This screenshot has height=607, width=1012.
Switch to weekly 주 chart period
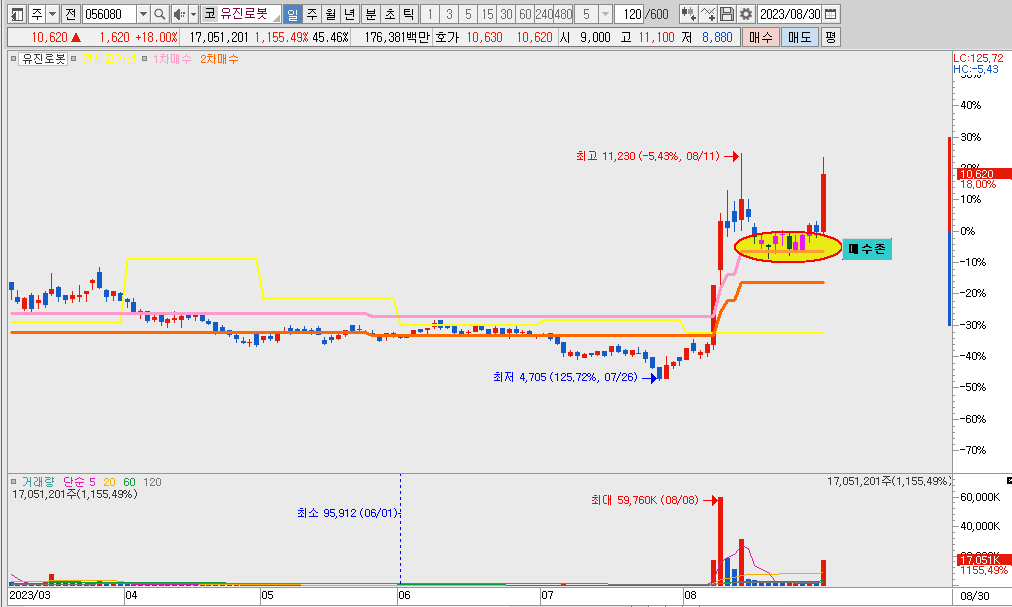311,14
